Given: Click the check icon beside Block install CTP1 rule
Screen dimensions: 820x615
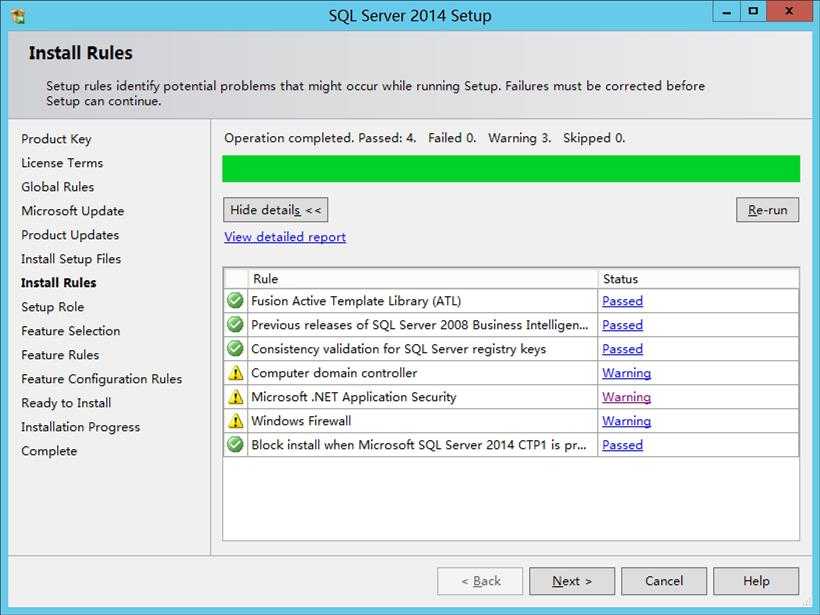Looking at the screenshot, I should click(x=235, y=445).
